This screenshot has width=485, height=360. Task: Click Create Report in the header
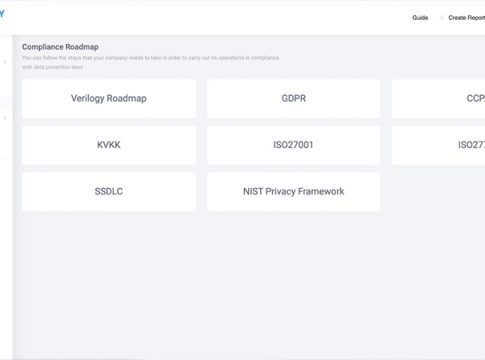466,18
